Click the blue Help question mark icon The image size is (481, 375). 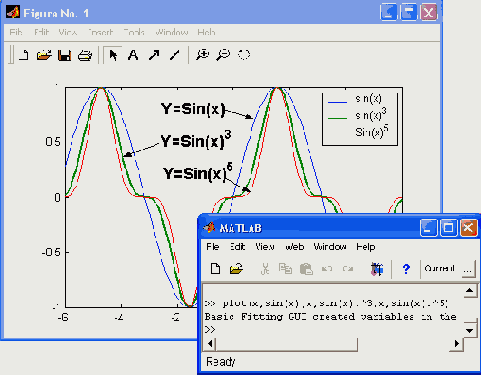point(406,269)
